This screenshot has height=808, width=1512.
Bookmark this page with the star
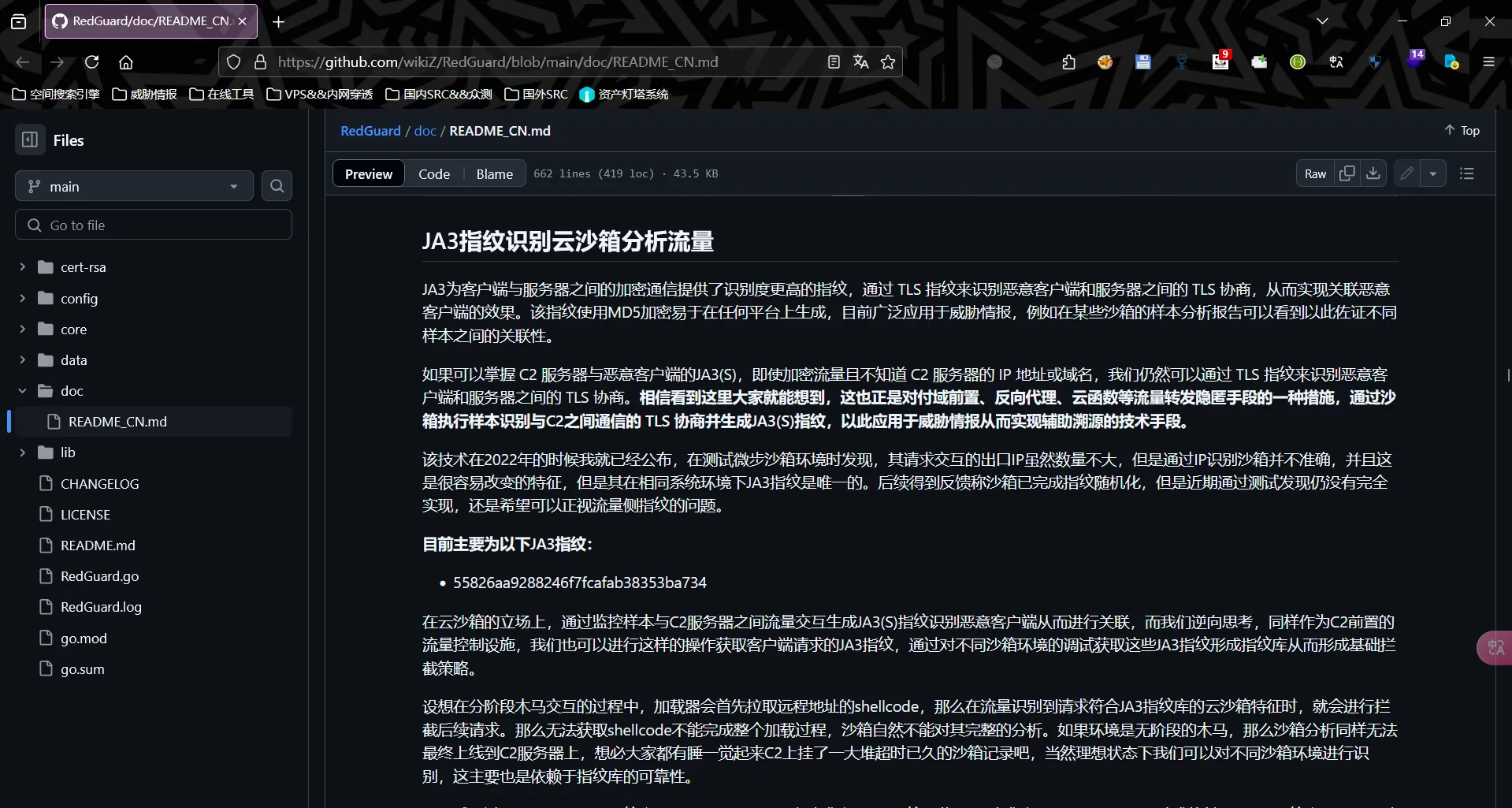tap(888, 62)
